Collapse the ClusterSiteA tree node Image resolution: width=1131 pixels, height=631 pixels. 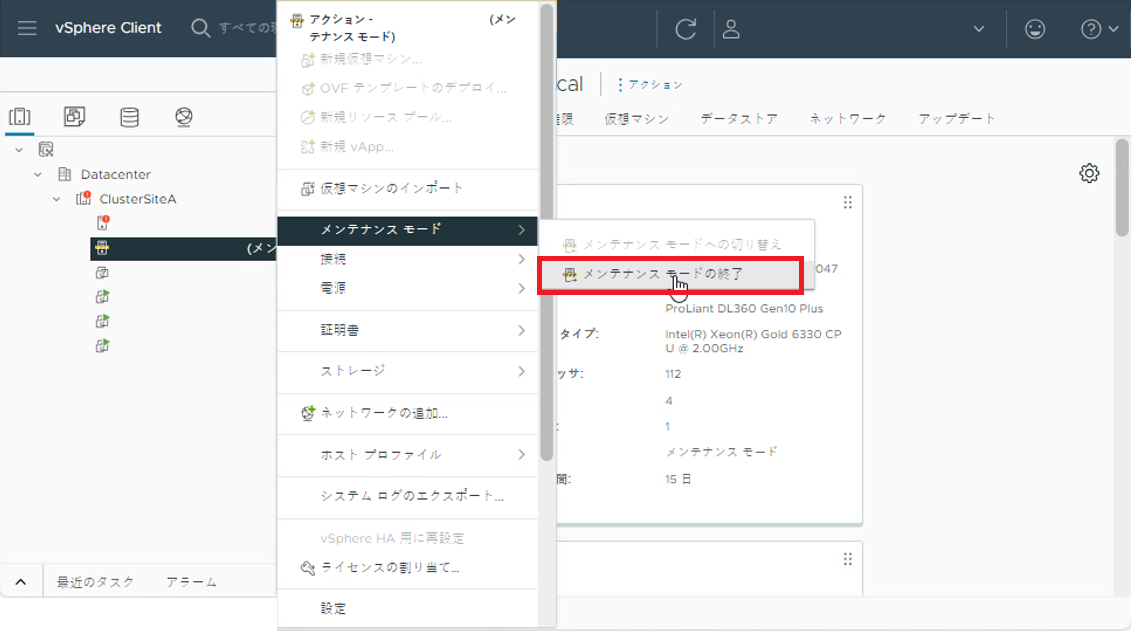(x=57, y=199)
